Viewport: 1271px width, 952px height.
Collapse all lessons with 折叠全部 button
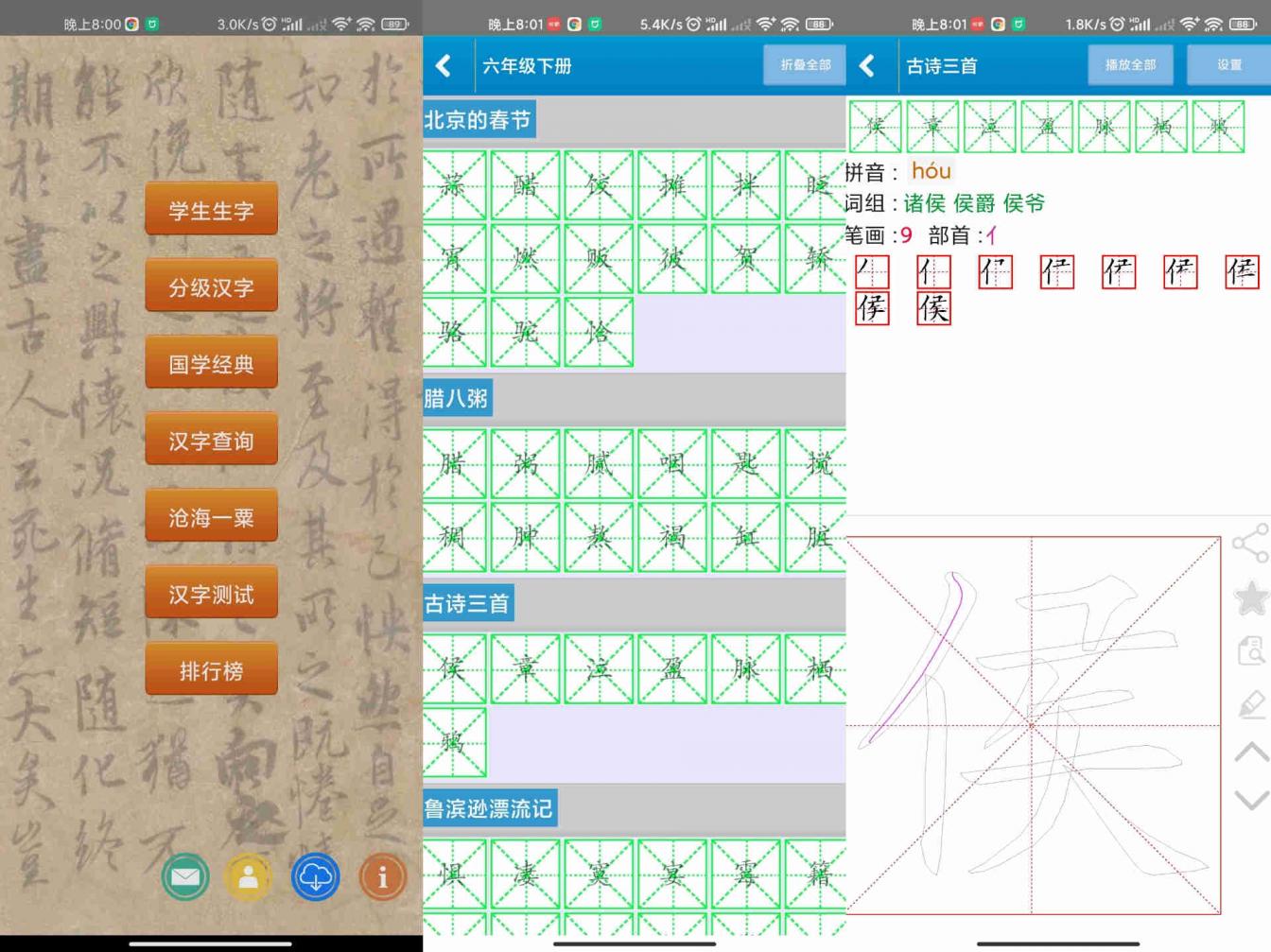804,65
